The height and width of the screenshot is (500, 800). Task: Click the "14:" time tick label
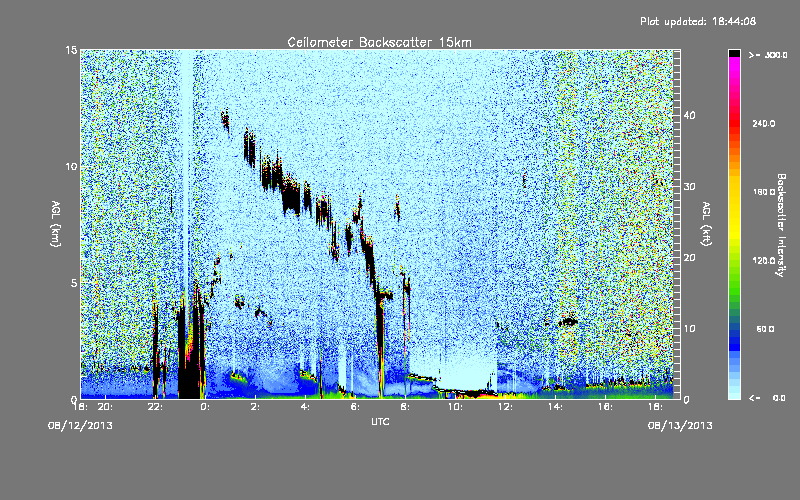[556, 407]
